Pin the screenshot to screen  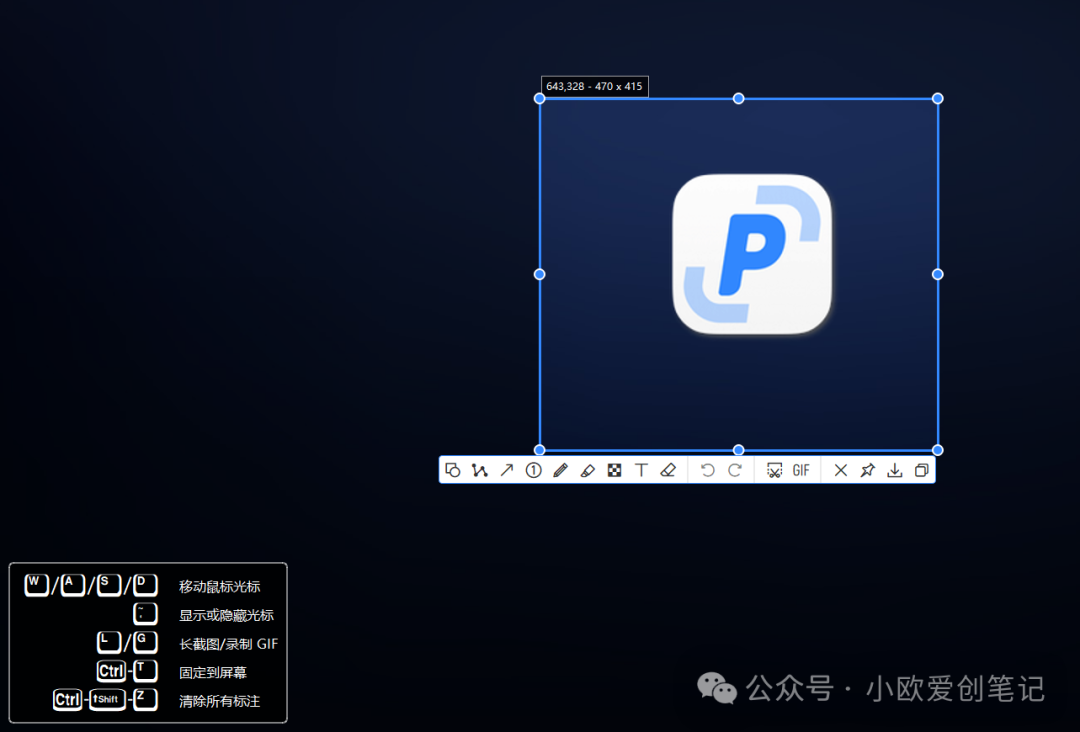(868, 470)
